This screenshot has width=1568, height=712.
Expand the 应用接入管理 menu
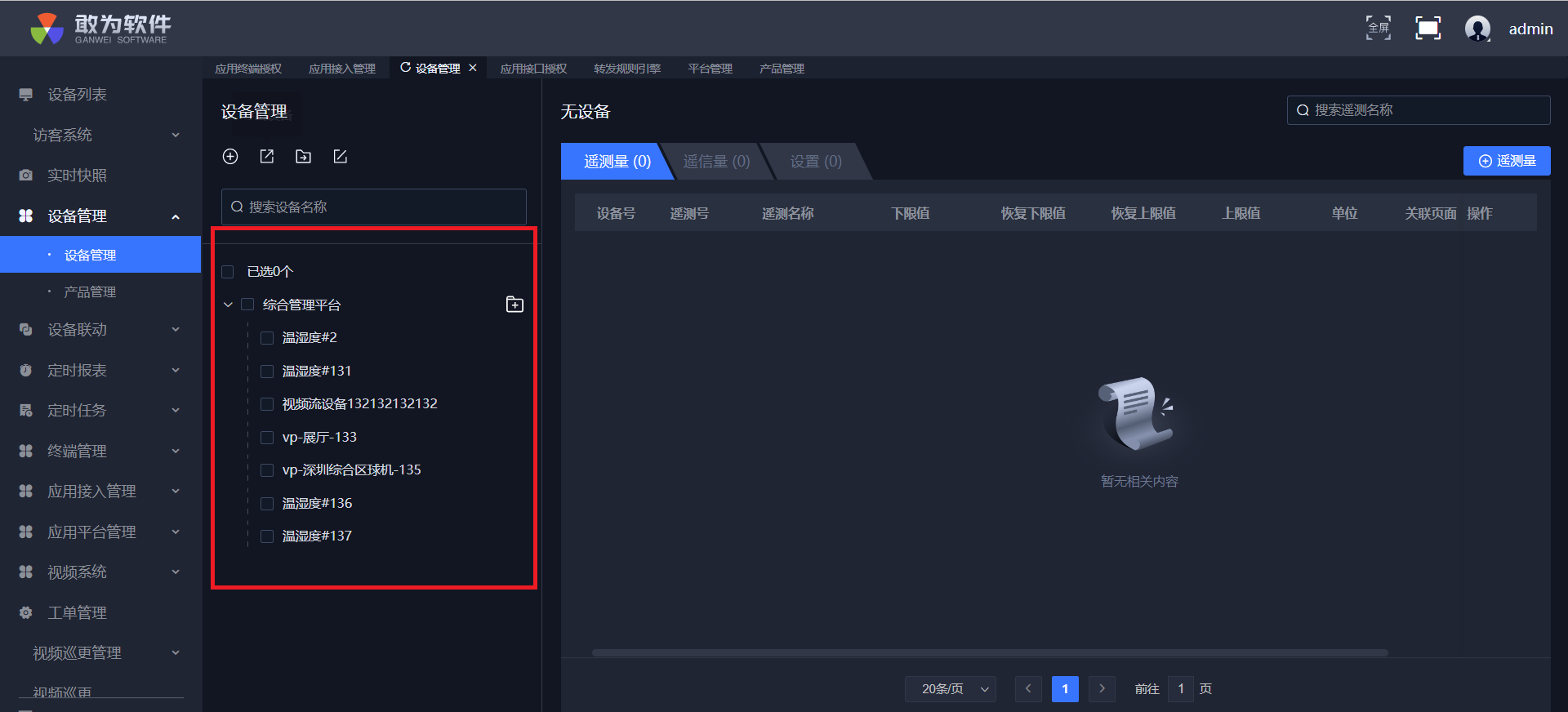click(176, 492)
